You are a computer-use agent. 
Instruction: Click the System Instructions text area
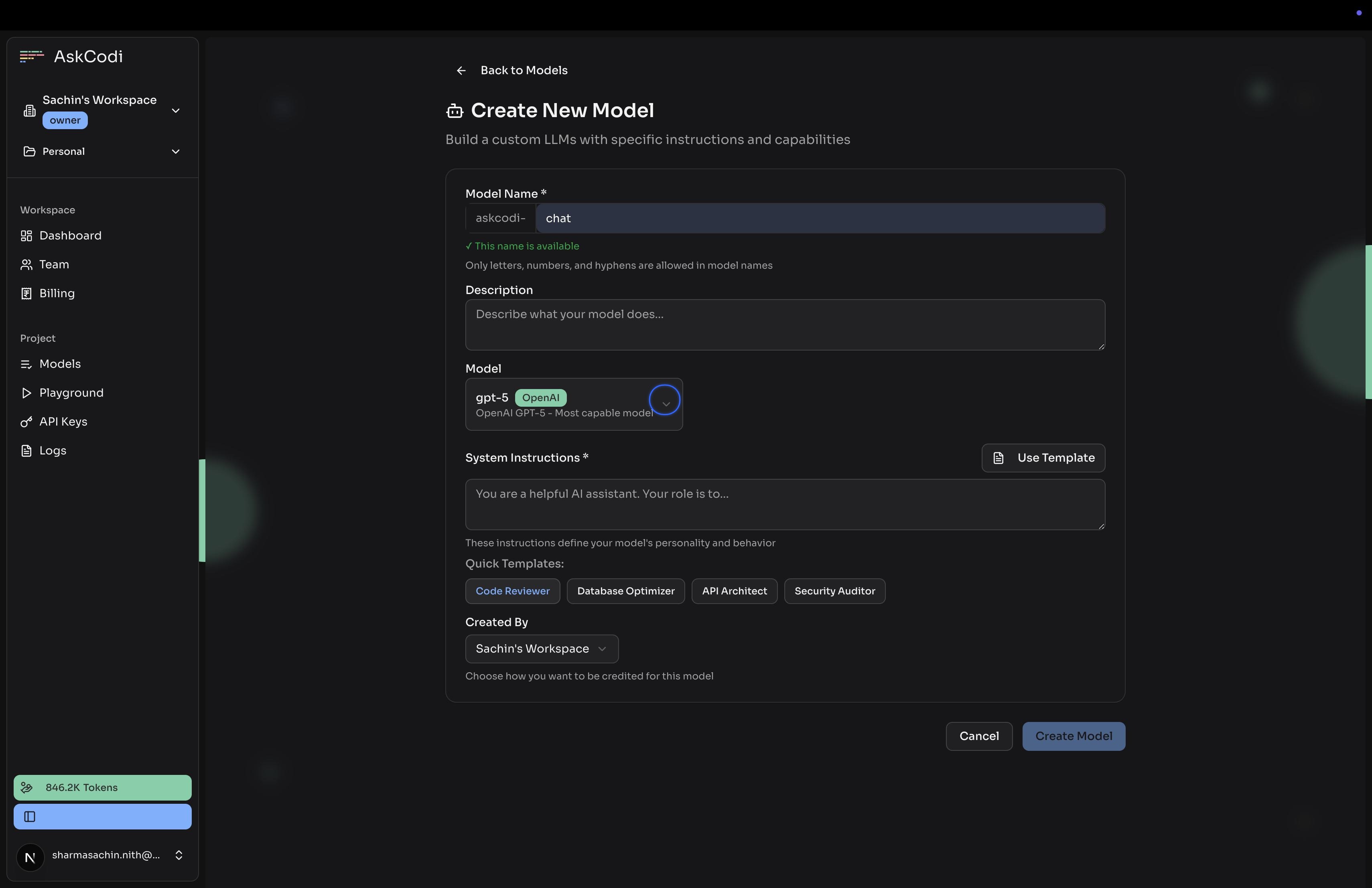click(x=785, y=505)
